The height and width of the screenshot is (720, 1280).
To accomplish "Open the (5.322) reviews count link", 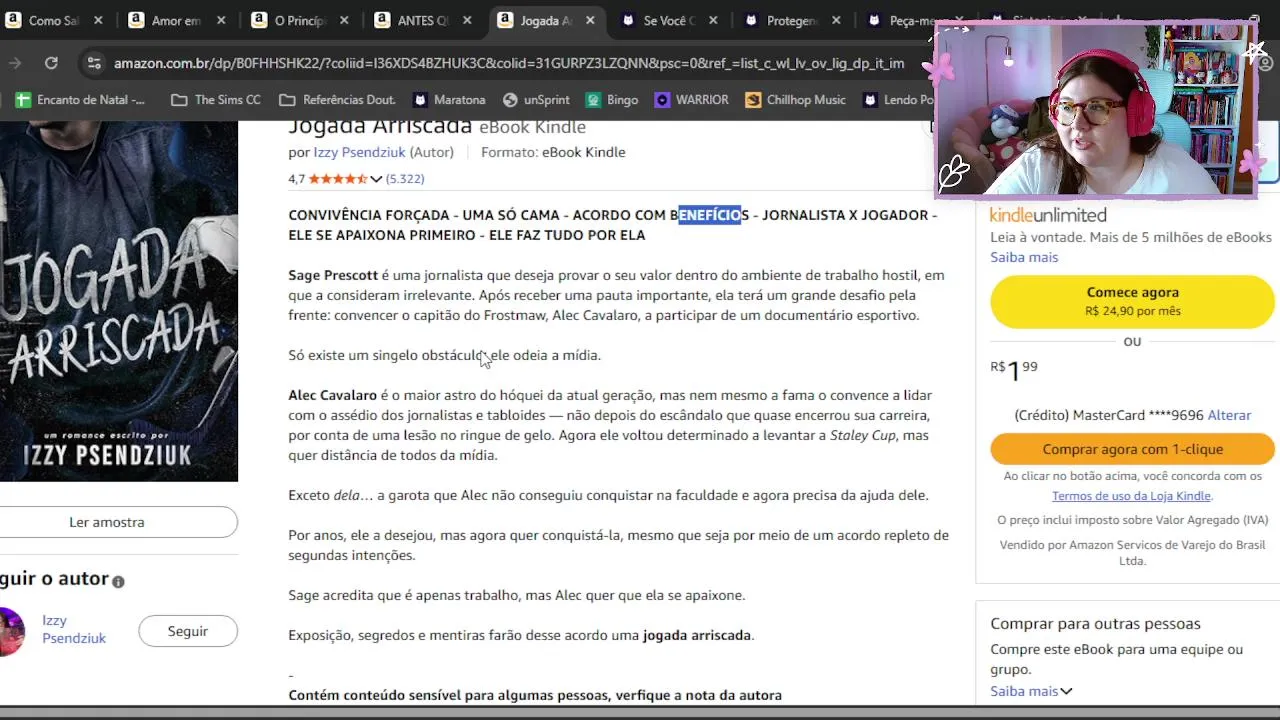I will [x=405, y=179].
